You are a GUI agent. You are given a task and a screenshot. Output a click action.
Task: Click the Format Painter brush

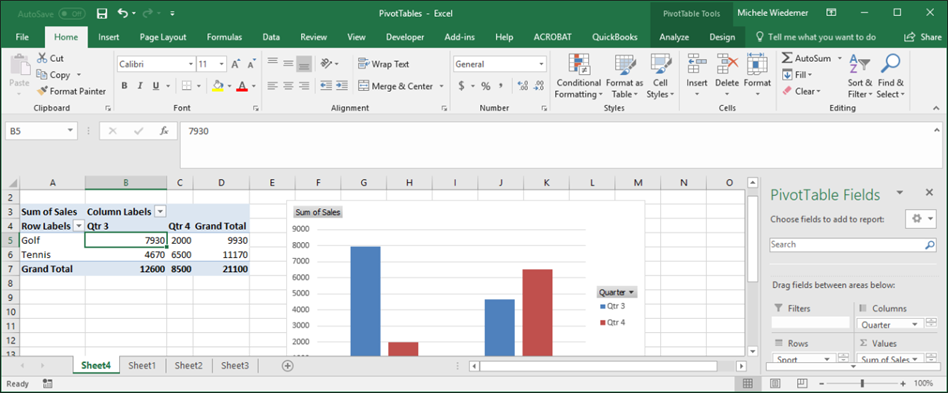point(42,91)
